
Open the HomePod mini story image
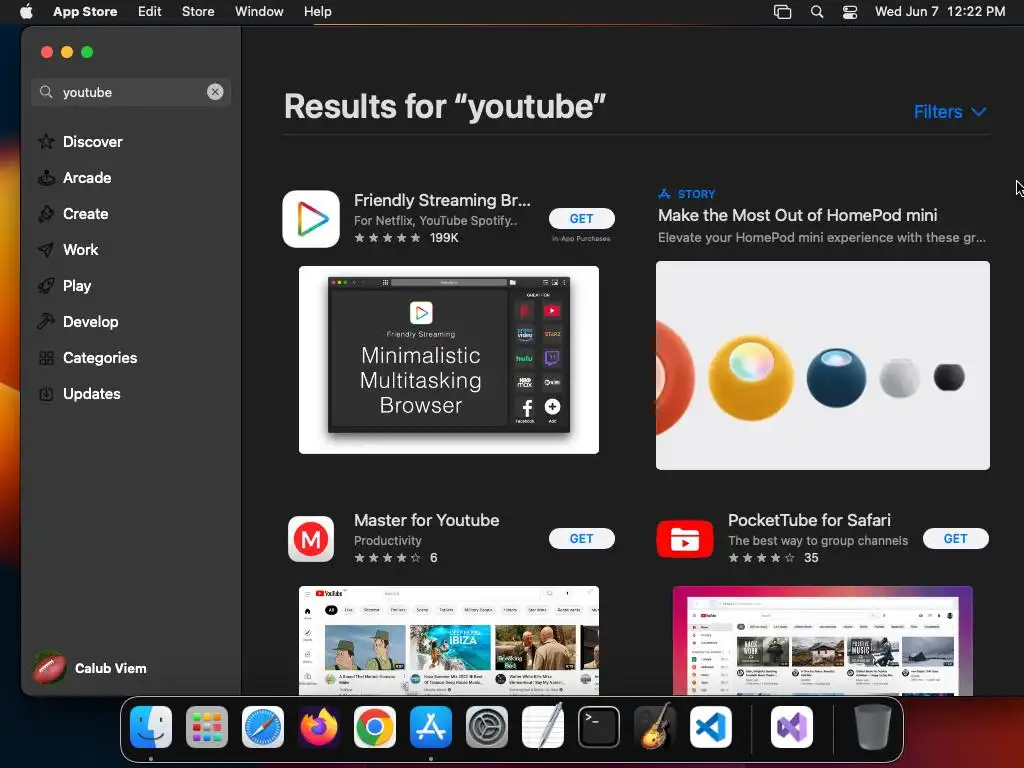click(823, 366)
